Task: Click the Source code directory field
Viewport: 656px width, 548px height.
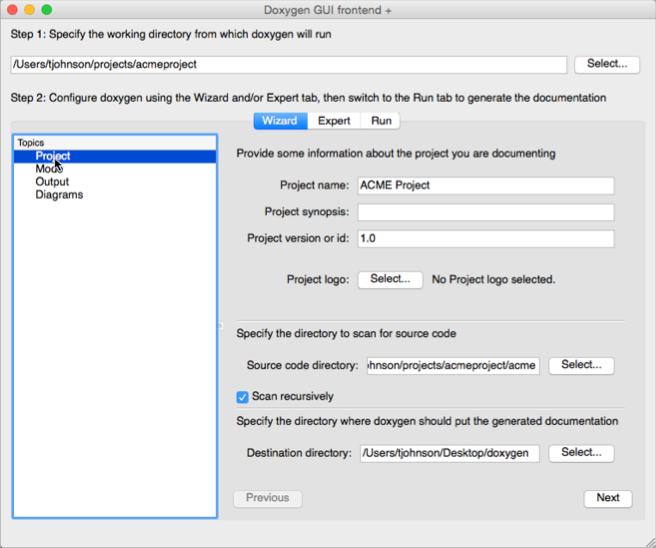Action: tap(453, 366)
